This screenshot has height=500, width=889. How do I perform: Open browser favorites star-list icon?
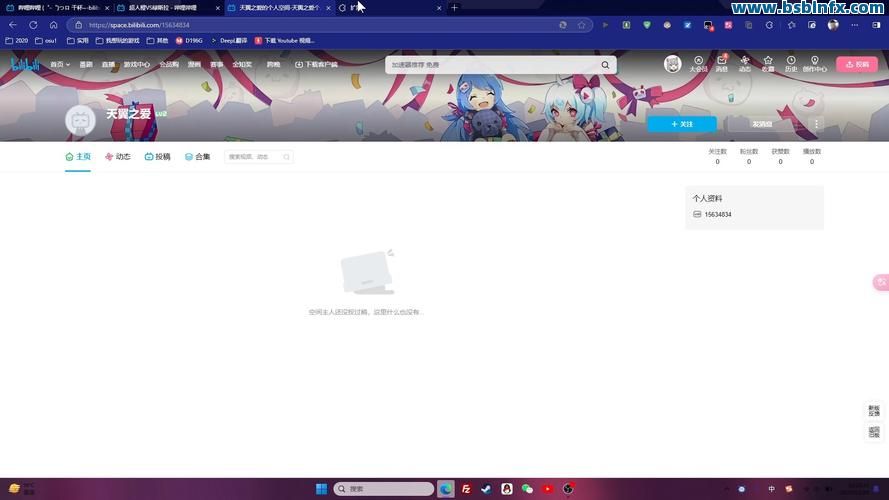tap(791, 25)
